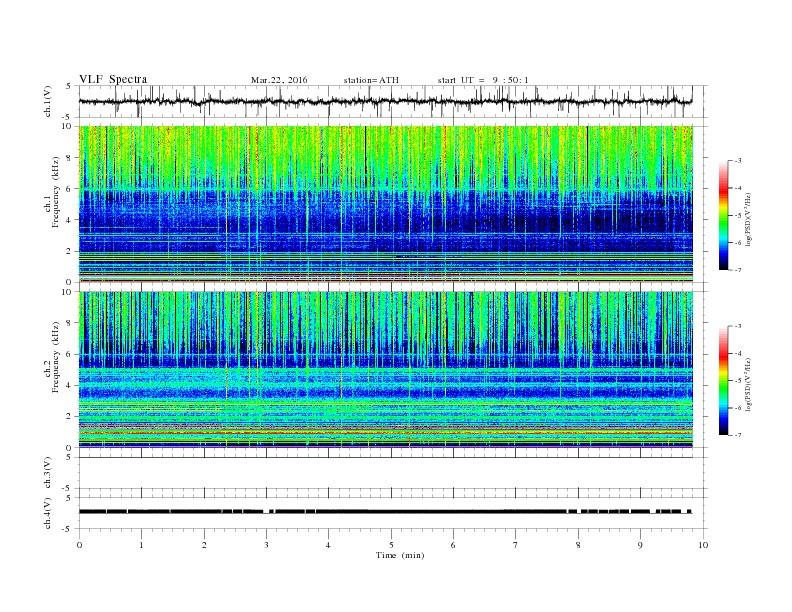Click the upper ch.1 PSD color bar
This screenshot has width=792, height=612.
[723, 215]
